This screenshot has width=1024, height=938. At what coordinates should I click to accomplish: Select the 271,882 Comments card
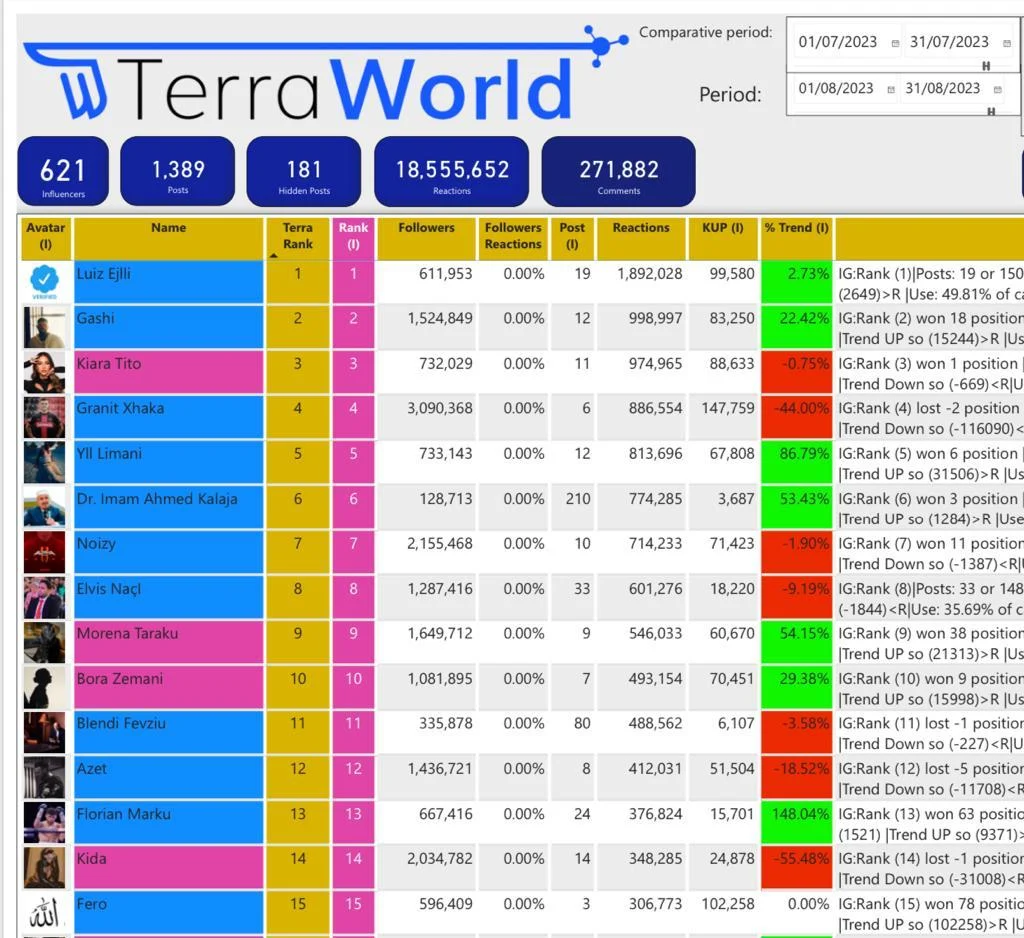[618, 171]
